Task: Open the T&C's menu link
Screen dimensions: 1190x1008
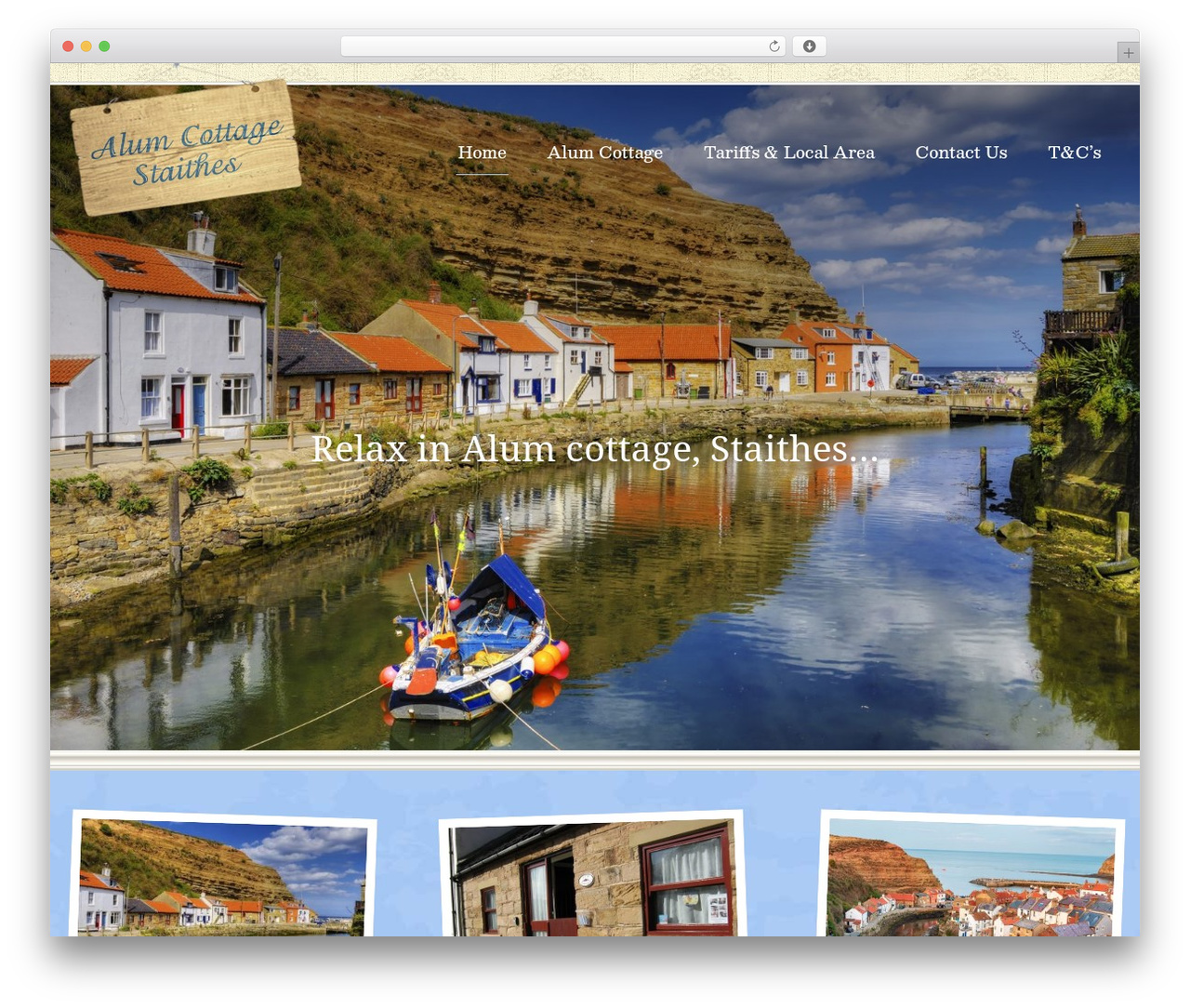Action: (1075, 153)
